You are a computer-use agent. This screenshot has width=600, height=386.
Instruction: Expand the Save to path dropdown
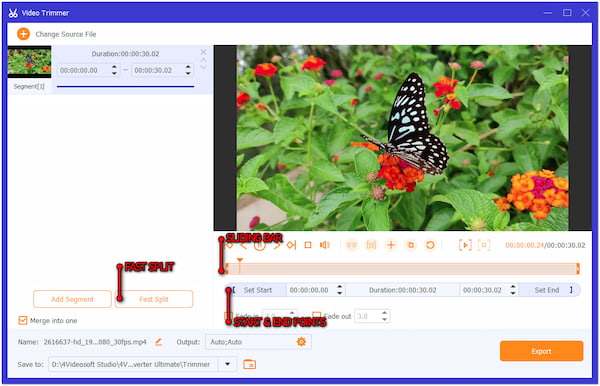227,364
